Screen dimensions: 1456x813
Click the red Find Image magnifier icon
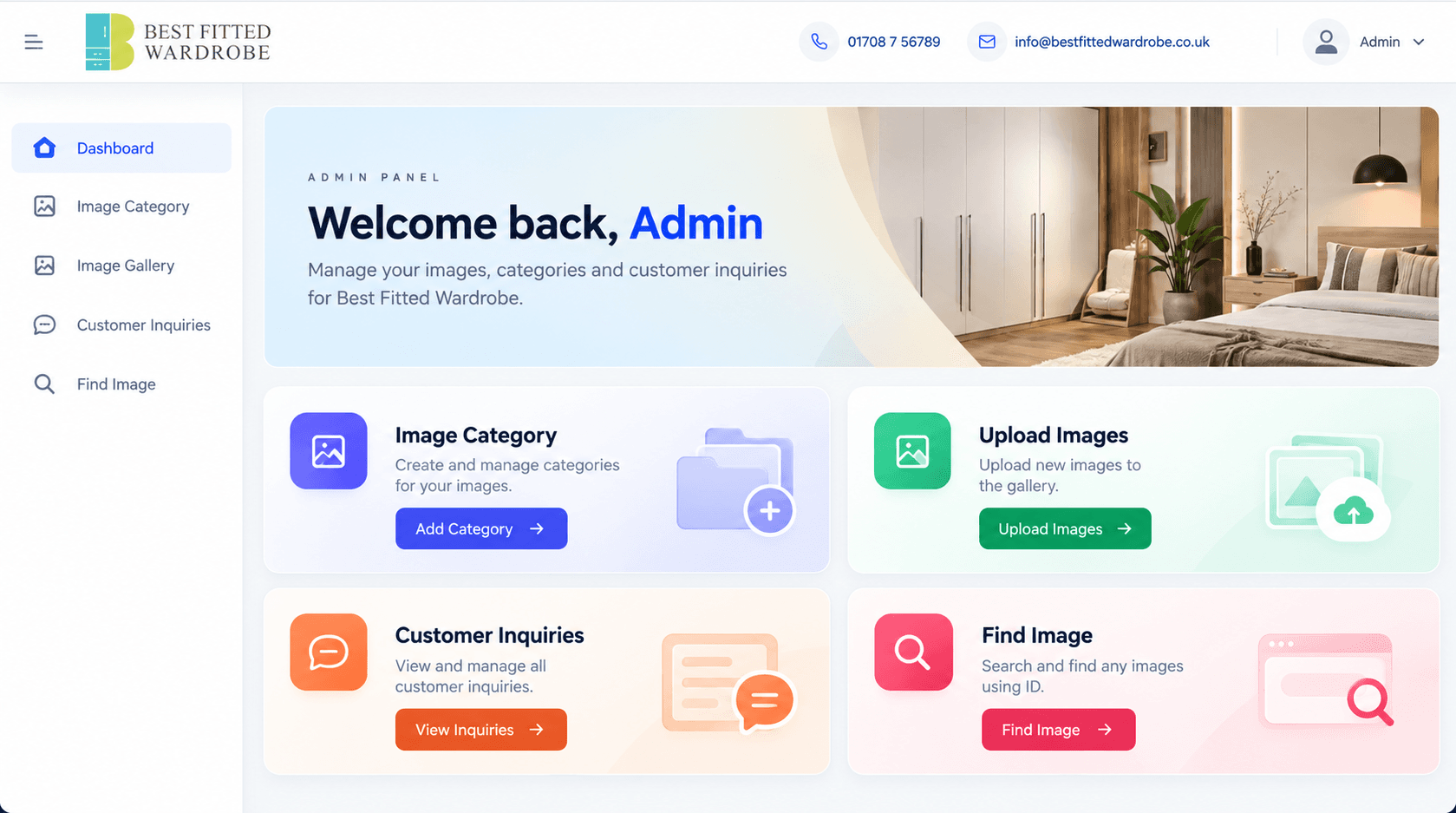pos(913,652)
